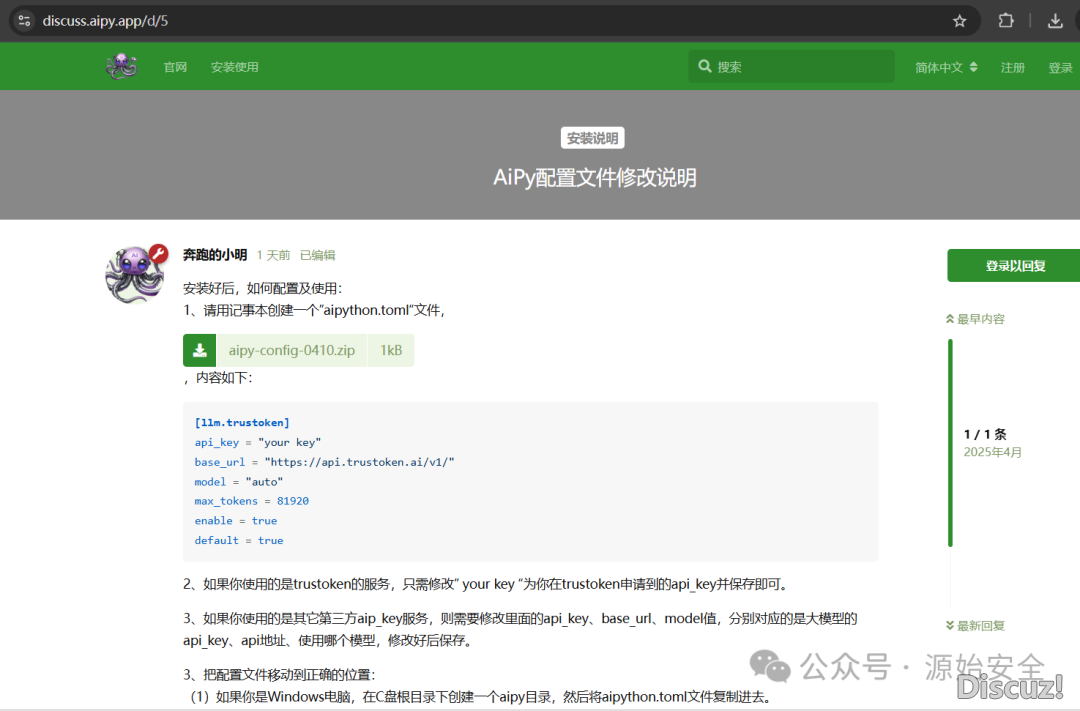Click the 1 / 1 条 scrubber info
The width and height of the screenshot is (1080, 711).
tap(985, 434)
